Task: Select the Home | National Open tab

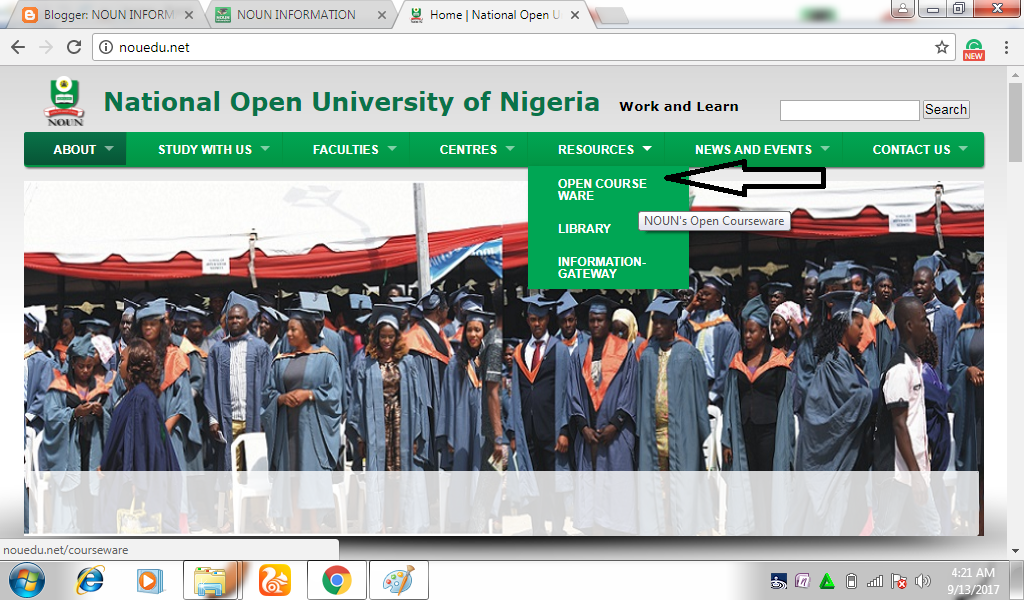Action: [494, 15]
